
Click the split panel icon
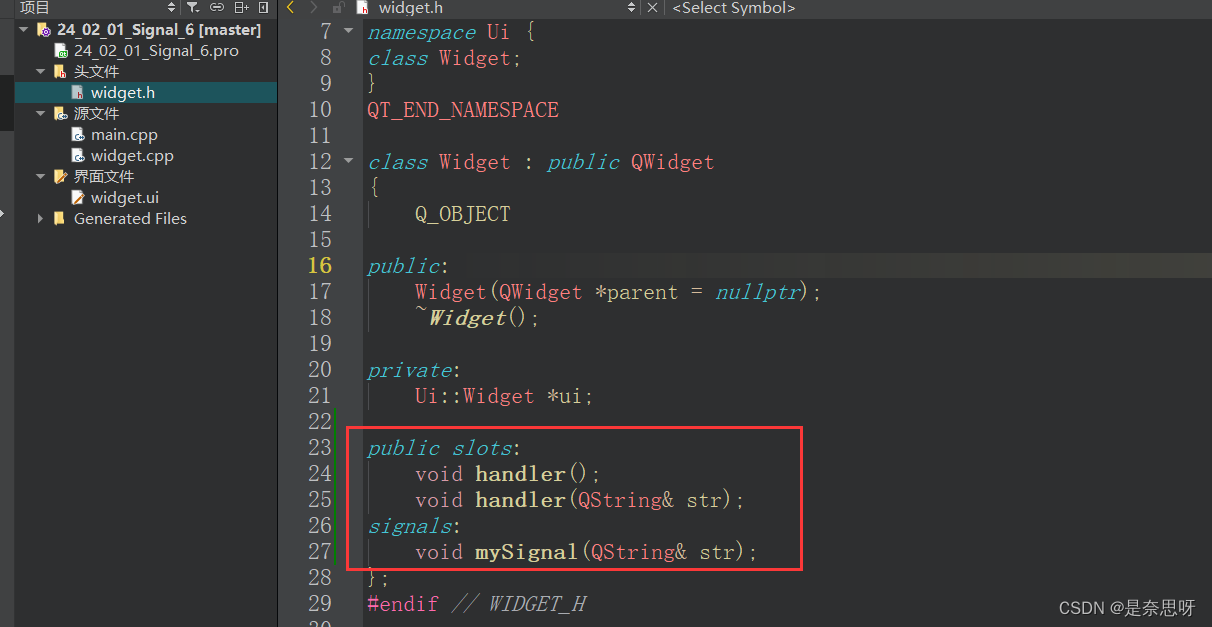[x=241, y=7]
